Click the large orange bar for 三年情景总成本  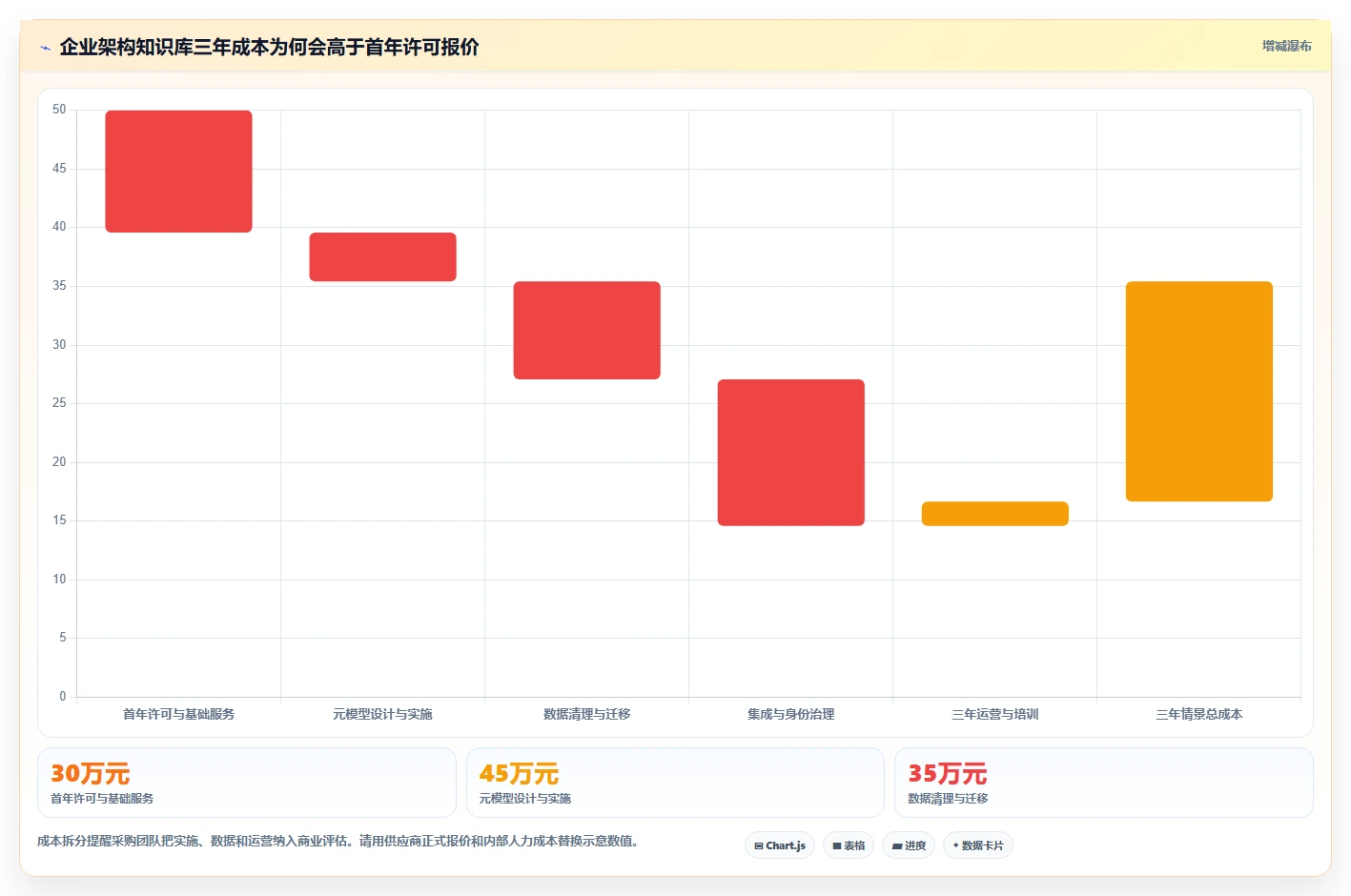pyautogui.click(x=1198, y=392)
